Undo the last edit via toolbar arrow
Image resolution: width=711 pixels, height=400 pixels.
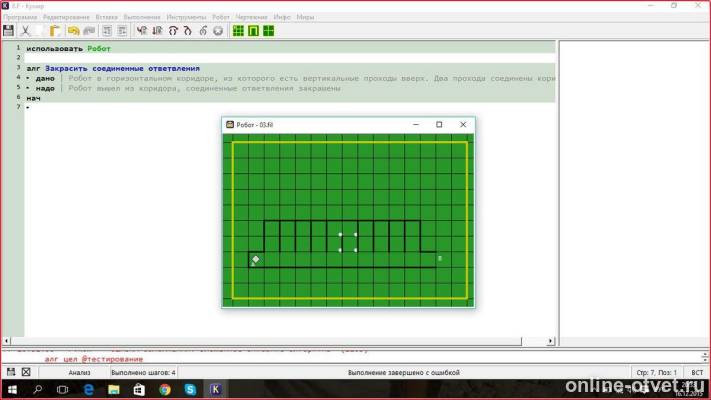coord(74,31)
